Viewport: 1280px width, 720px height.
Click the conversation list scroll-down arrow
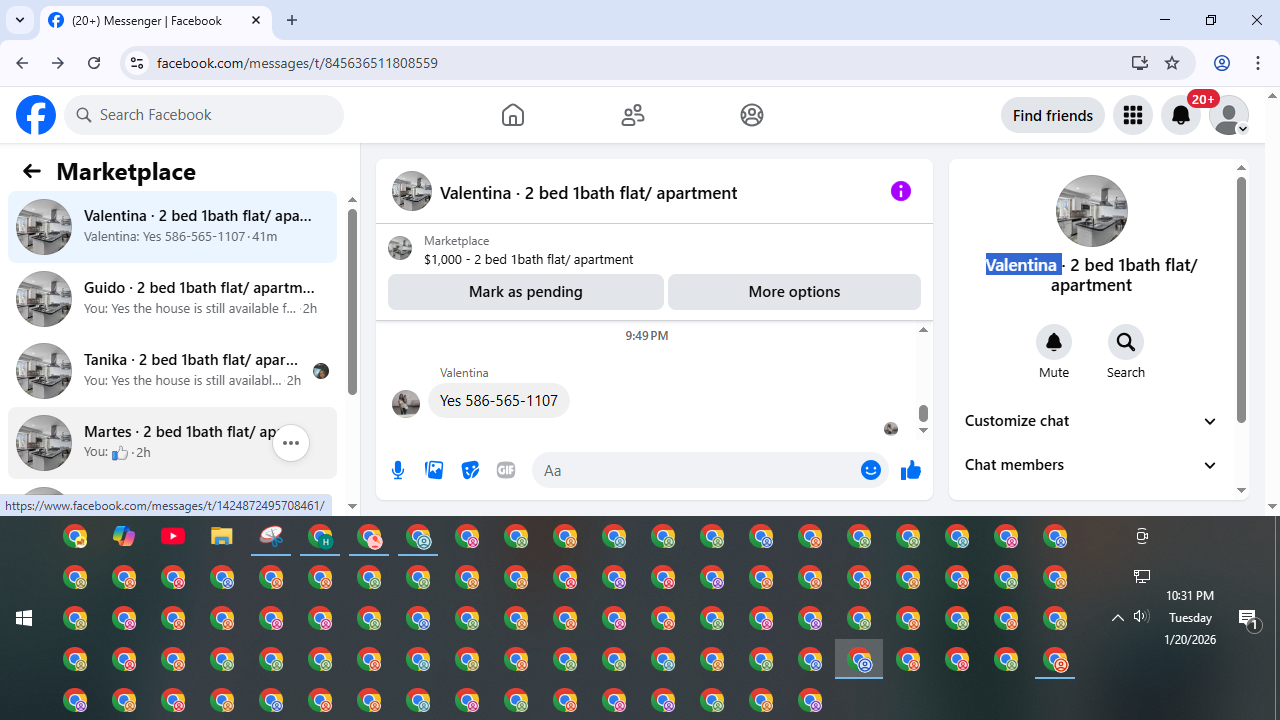(x=352, y=506)
